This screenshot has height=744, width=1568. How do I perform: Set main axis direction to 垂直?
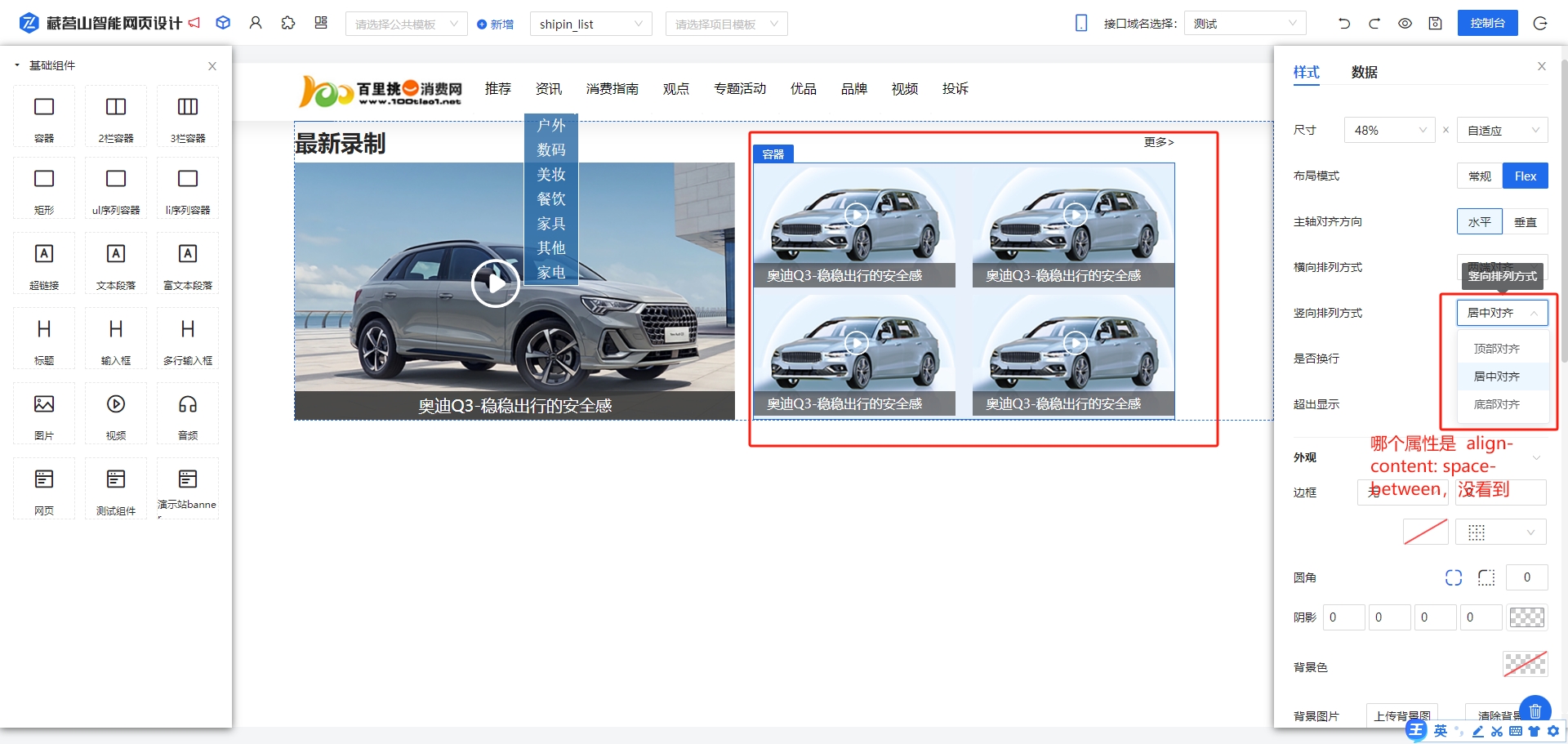point(1525,222)
